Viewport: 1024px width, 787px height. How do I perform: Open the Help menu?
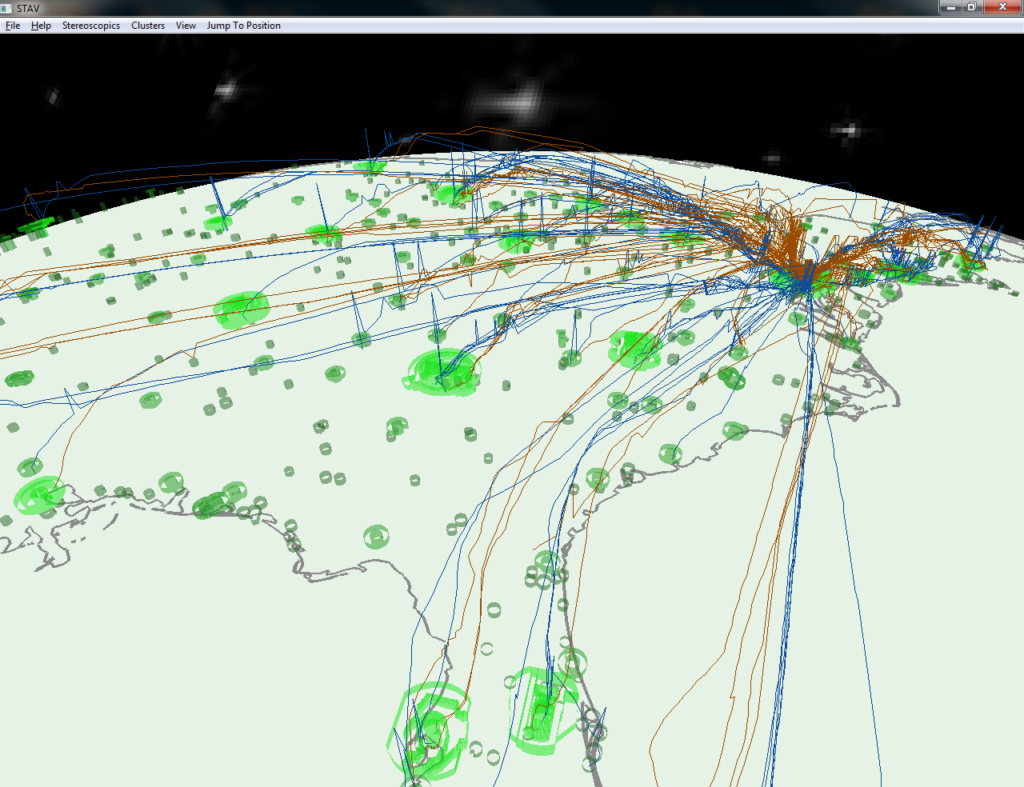click(40, 25)
